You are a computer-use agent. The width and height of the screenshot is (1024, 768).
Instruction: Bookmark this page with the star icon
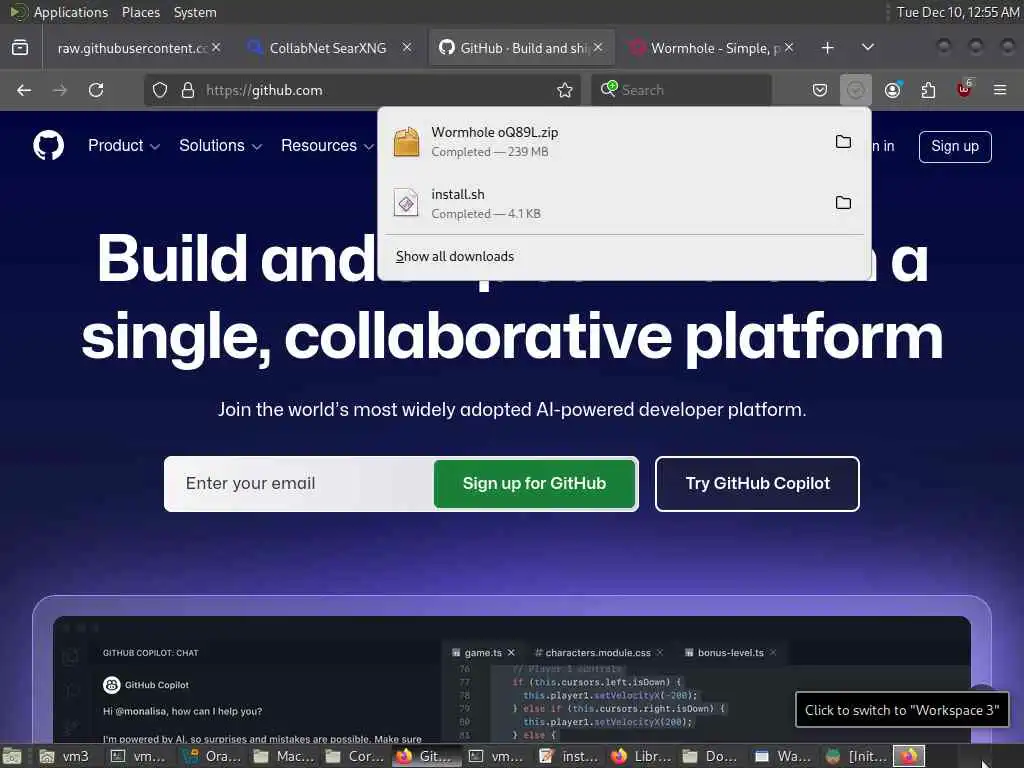(565, 90)
